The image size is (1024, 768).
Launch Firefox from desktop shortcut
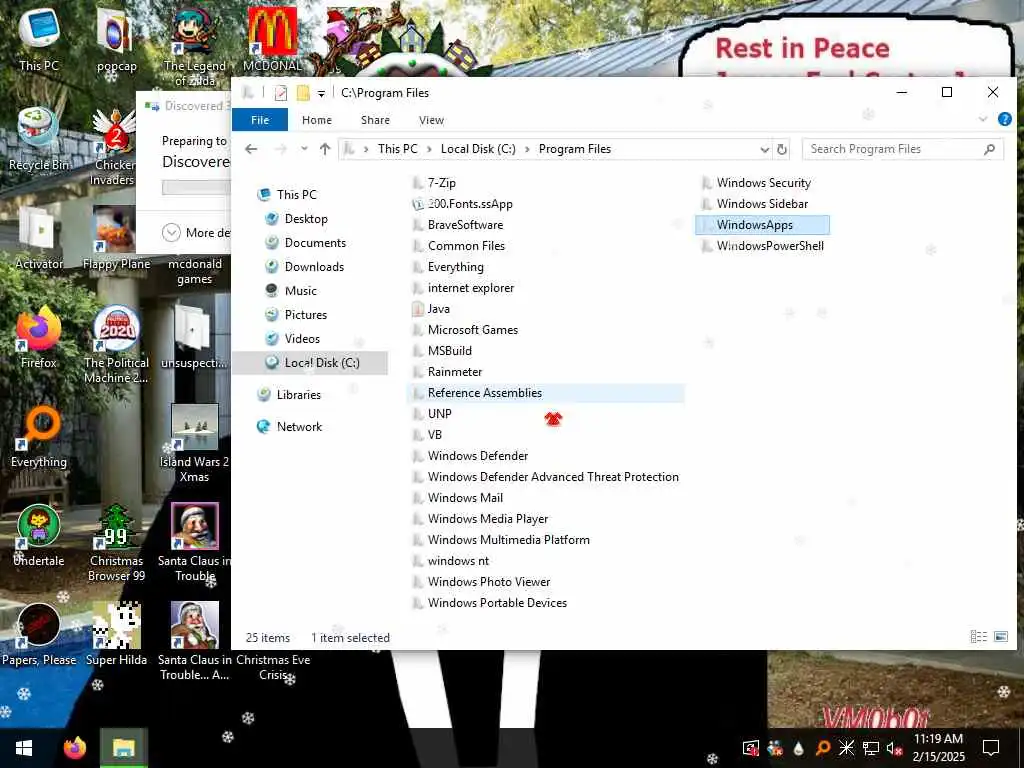pos(39,337)
